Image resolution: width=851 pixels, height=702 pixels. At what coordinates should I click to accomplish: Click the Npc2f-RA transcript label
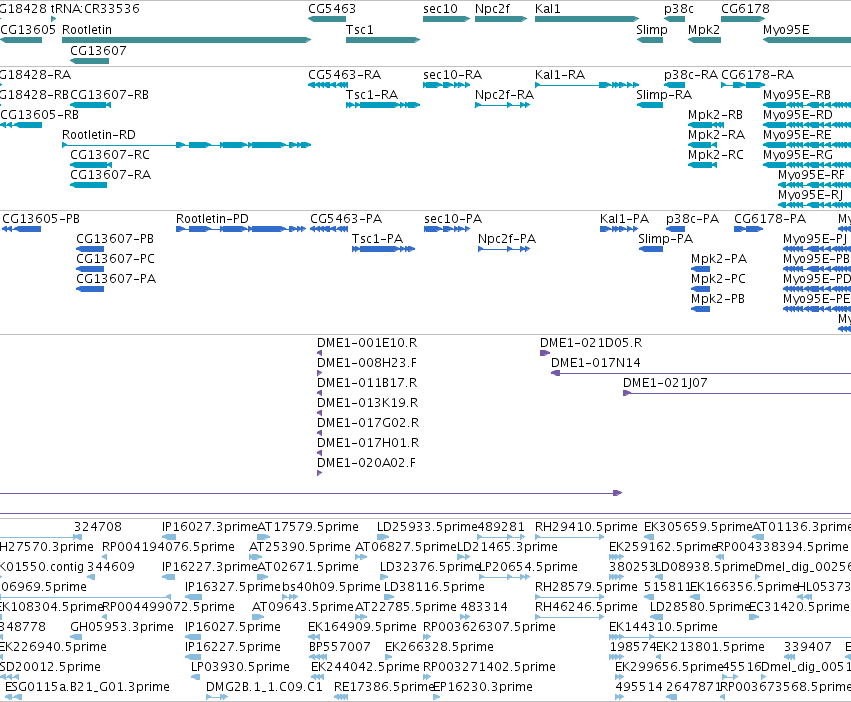(504, 95)
